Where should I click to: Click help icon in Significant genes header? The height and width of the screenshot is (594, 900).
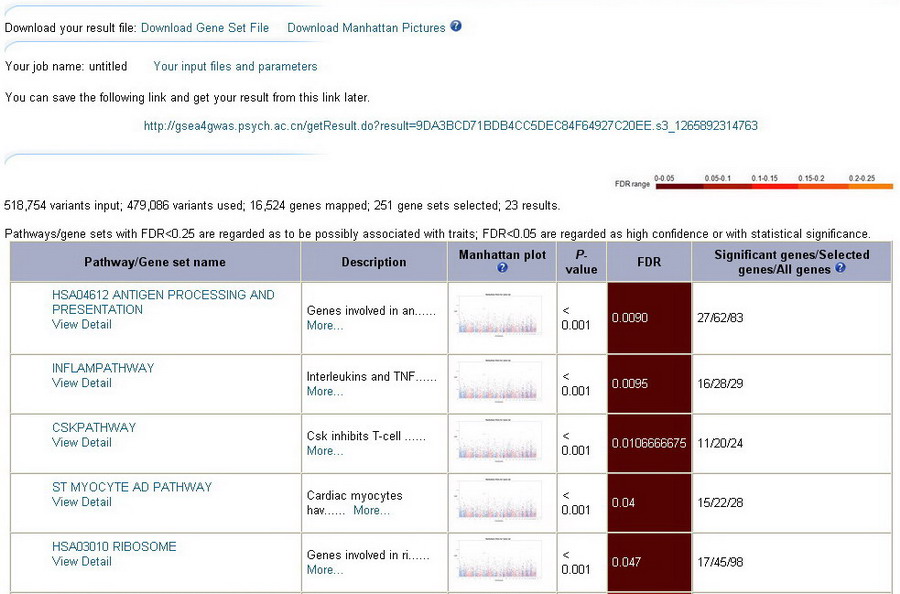point(840,268)
